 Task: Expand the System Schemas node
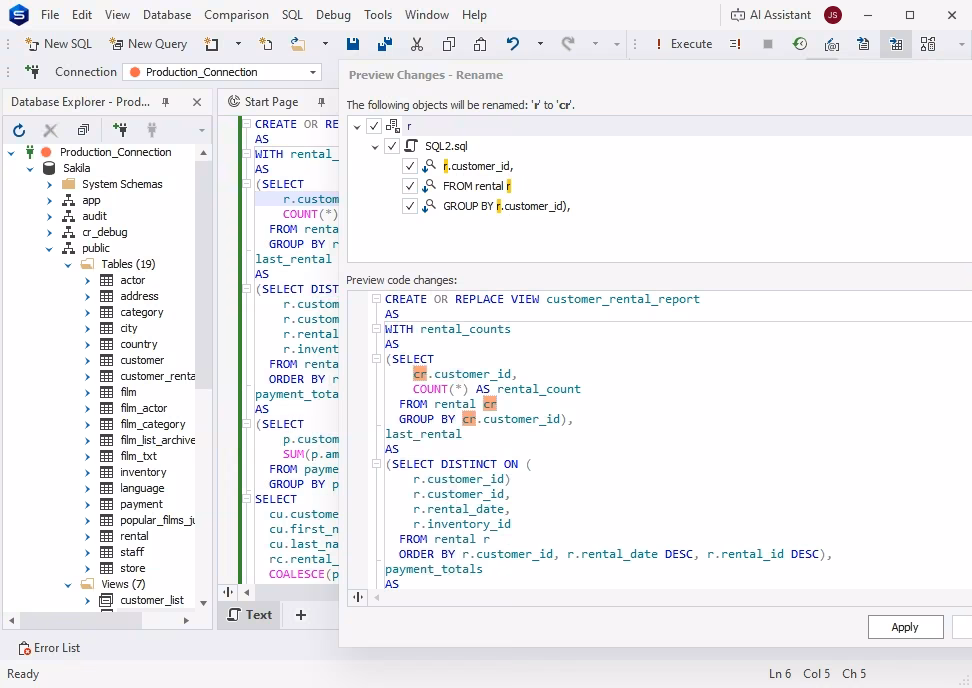[50, 185]
